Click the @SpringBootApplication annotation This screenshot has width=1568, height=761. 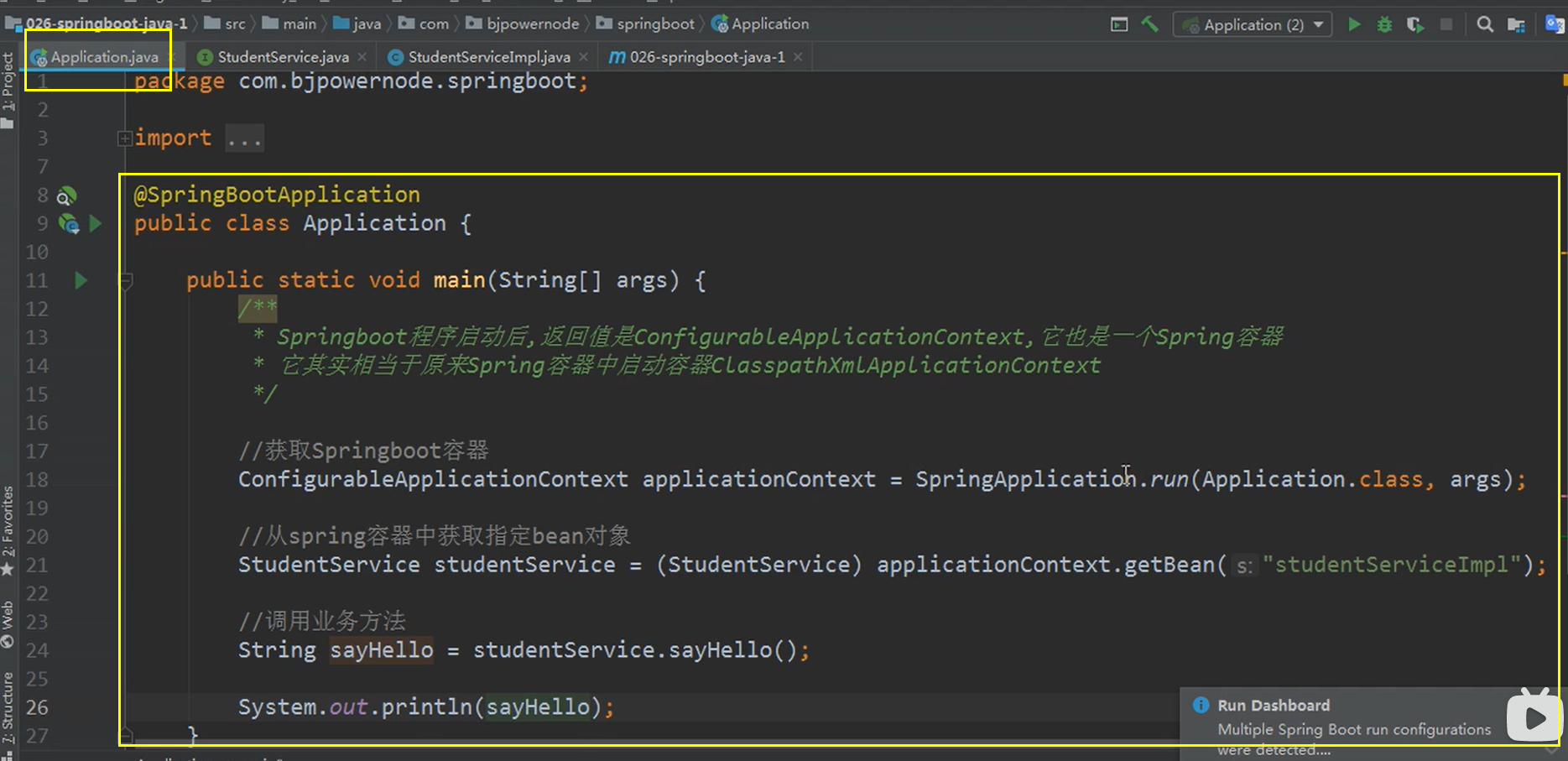tap(277, 195)
